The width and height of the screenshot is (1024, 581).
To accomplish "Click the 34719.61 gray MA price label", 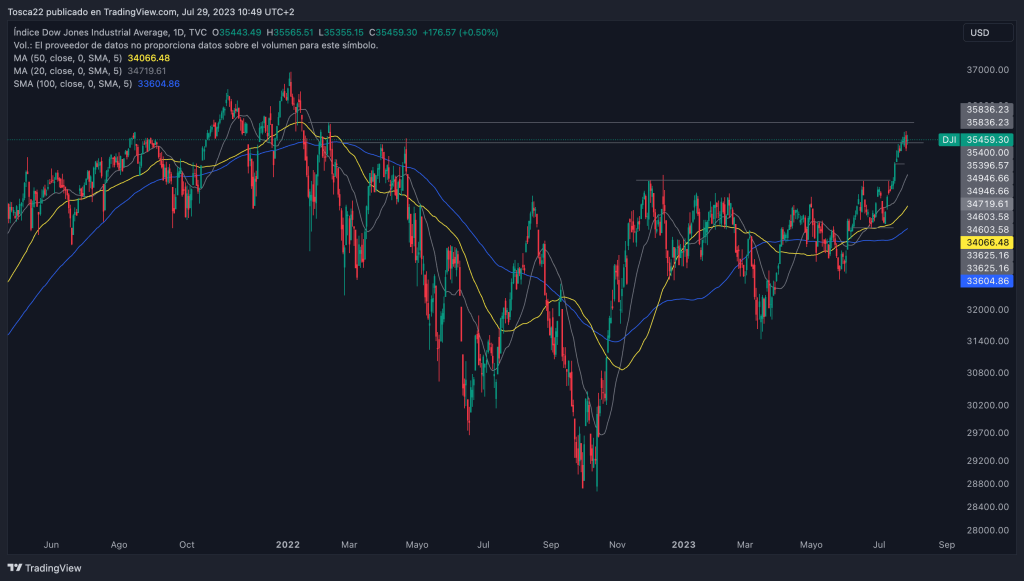I will coord(988,203).
